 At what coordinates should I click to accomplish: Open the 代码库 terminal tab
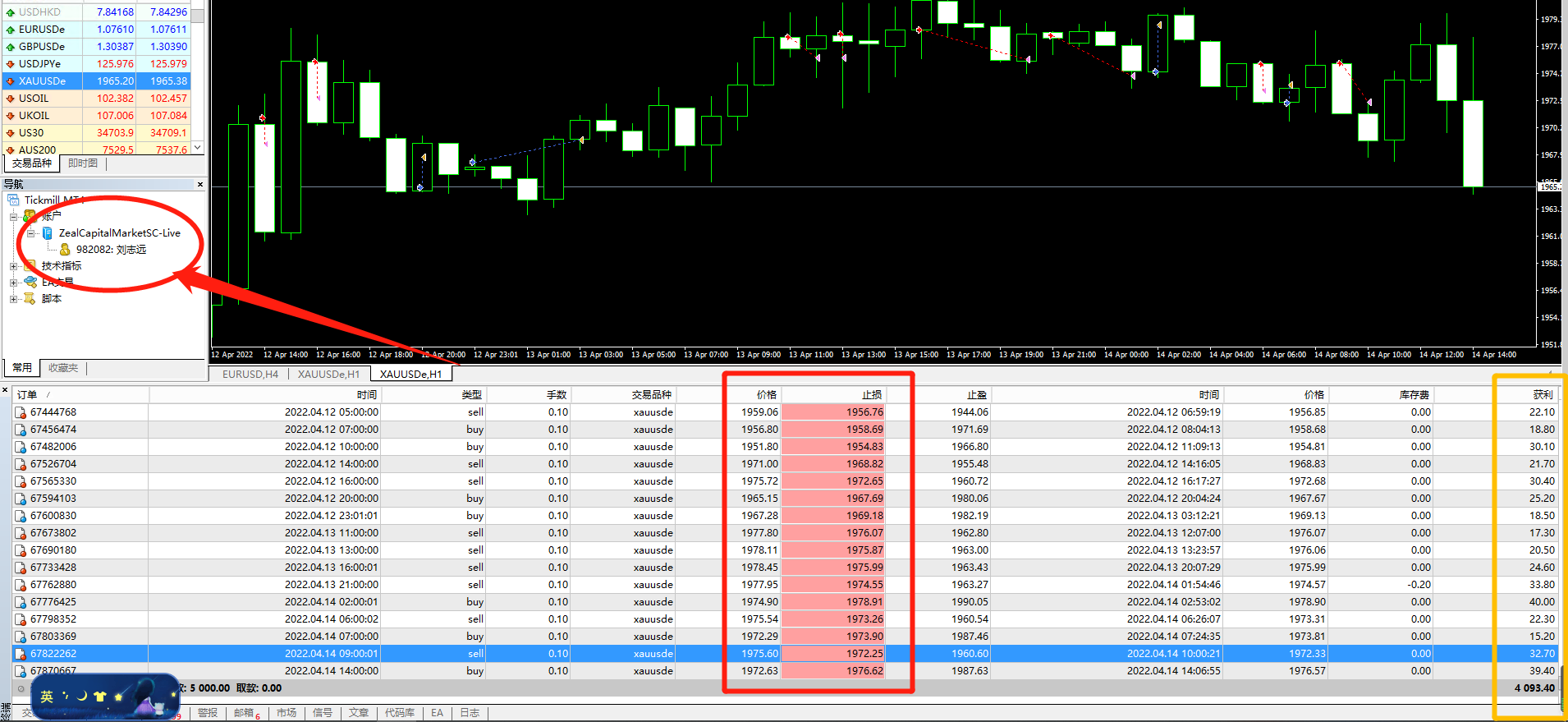tap(400, 713)
